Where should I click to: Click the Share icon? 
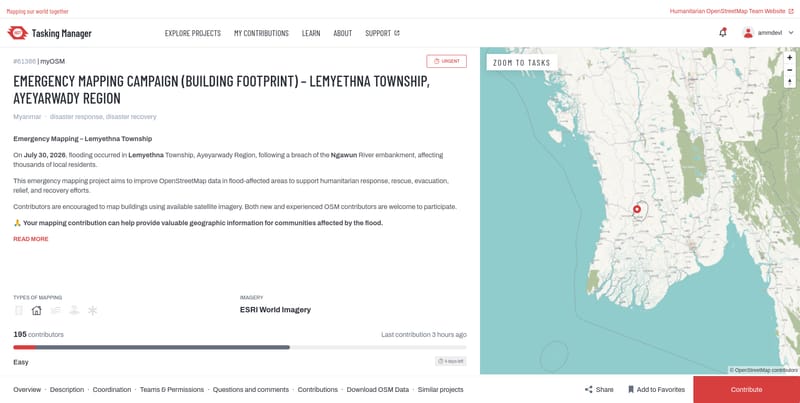pos(589,389)
